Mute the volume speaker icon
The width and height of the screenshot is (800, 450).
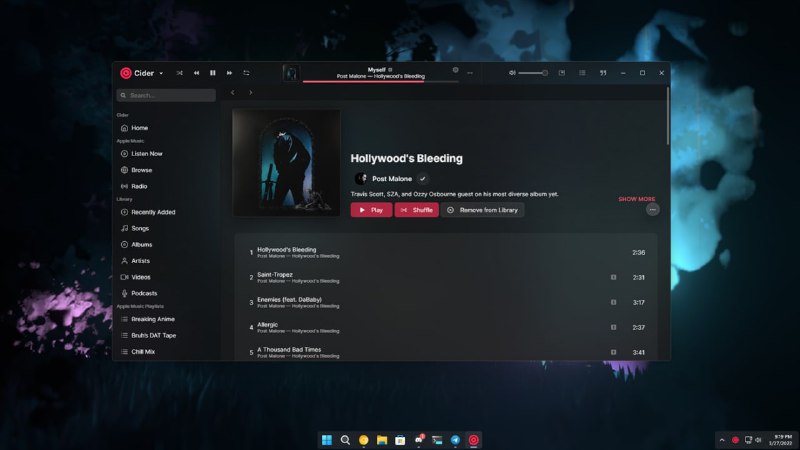coord(512,73)
